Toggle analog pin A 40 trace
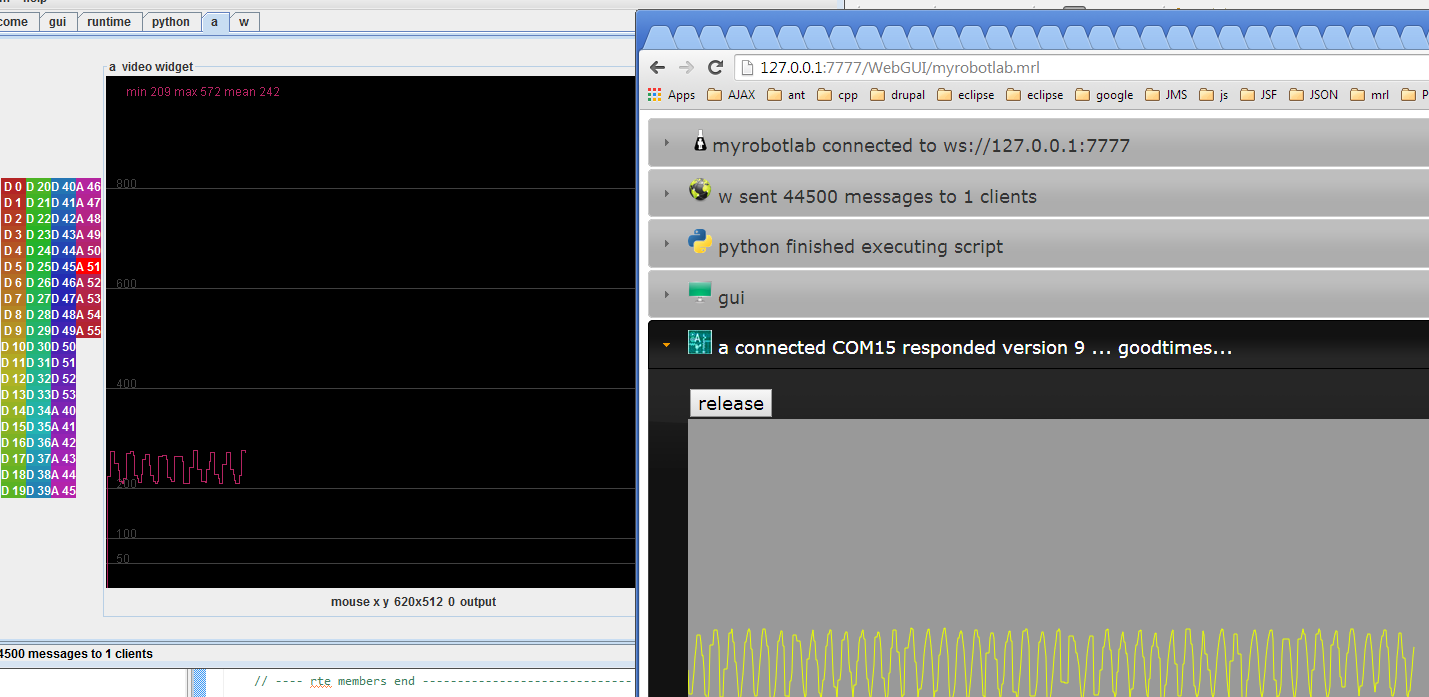Viewport: 1429px width, 697px height. [x=63, y=410]
